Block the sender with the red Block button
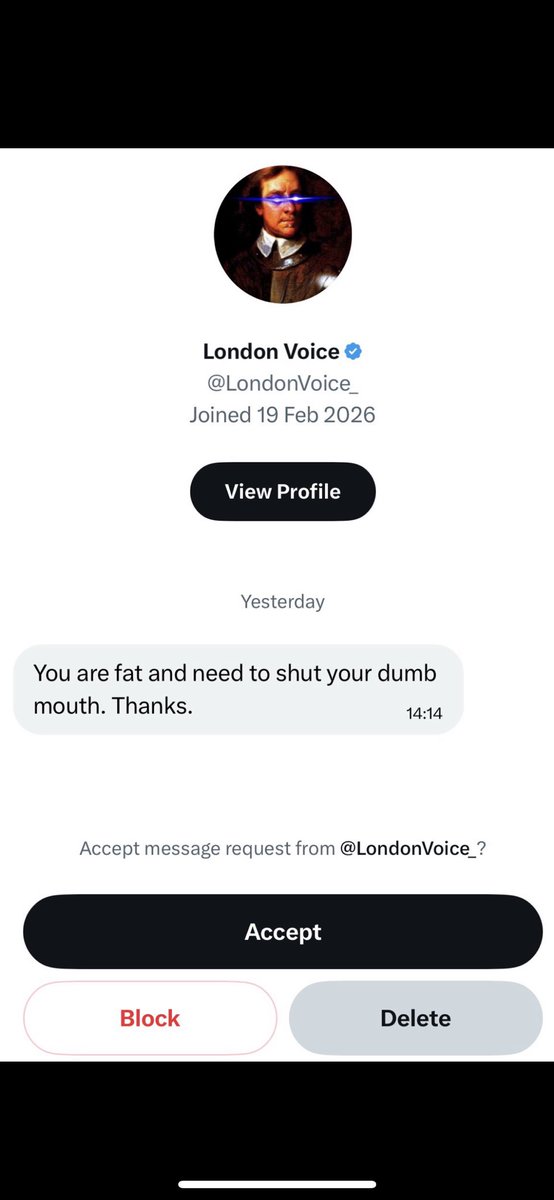The image size is (554, 1200). [150, 1018]
